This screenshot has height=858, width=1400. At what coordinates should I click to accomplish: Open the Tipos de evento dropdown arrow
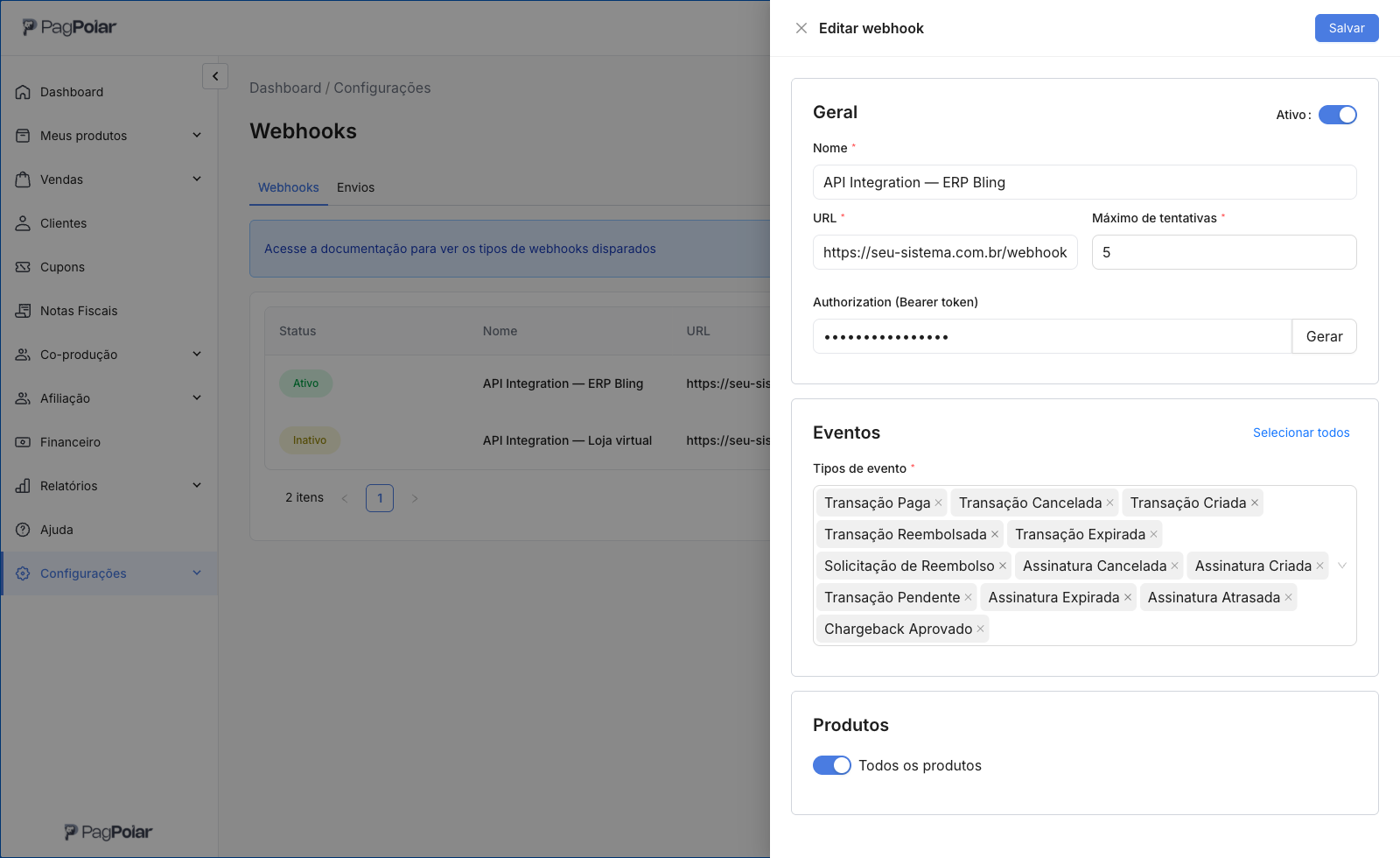(1342, 566)
